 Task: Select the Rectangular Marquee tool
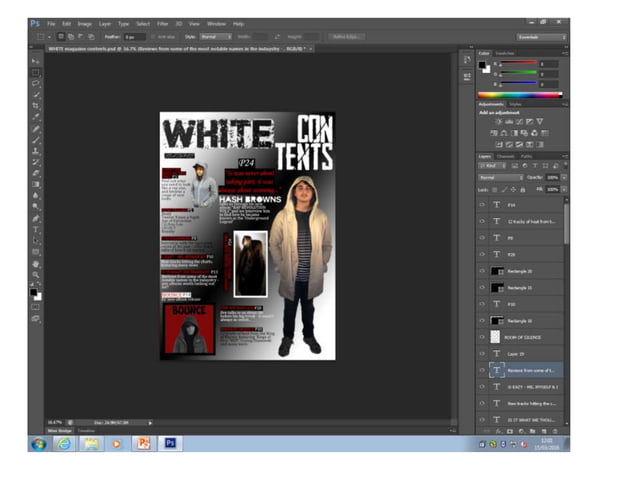[36, 73]
